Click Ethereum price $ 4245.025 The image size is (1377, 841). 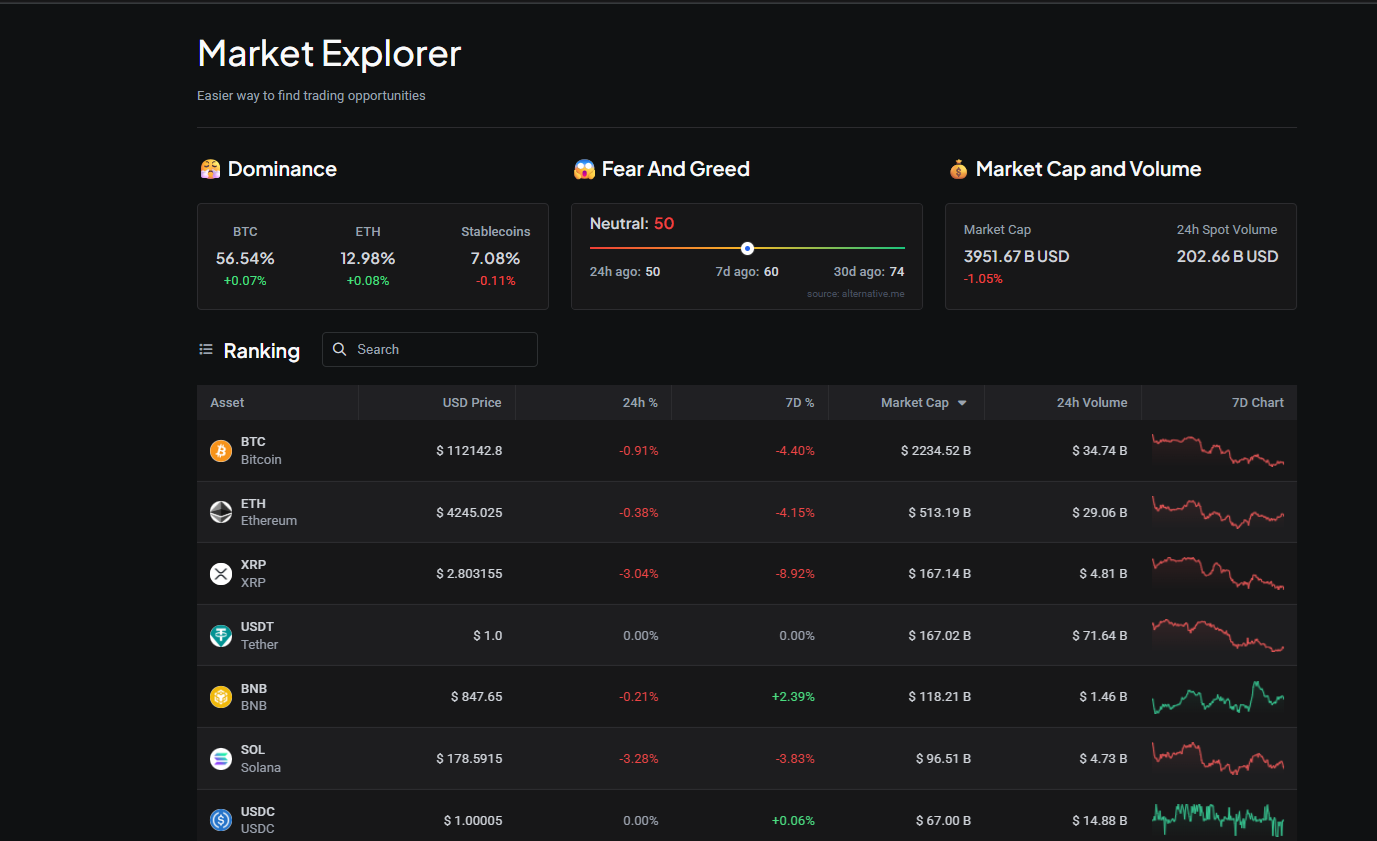click(x=469, y=513)
